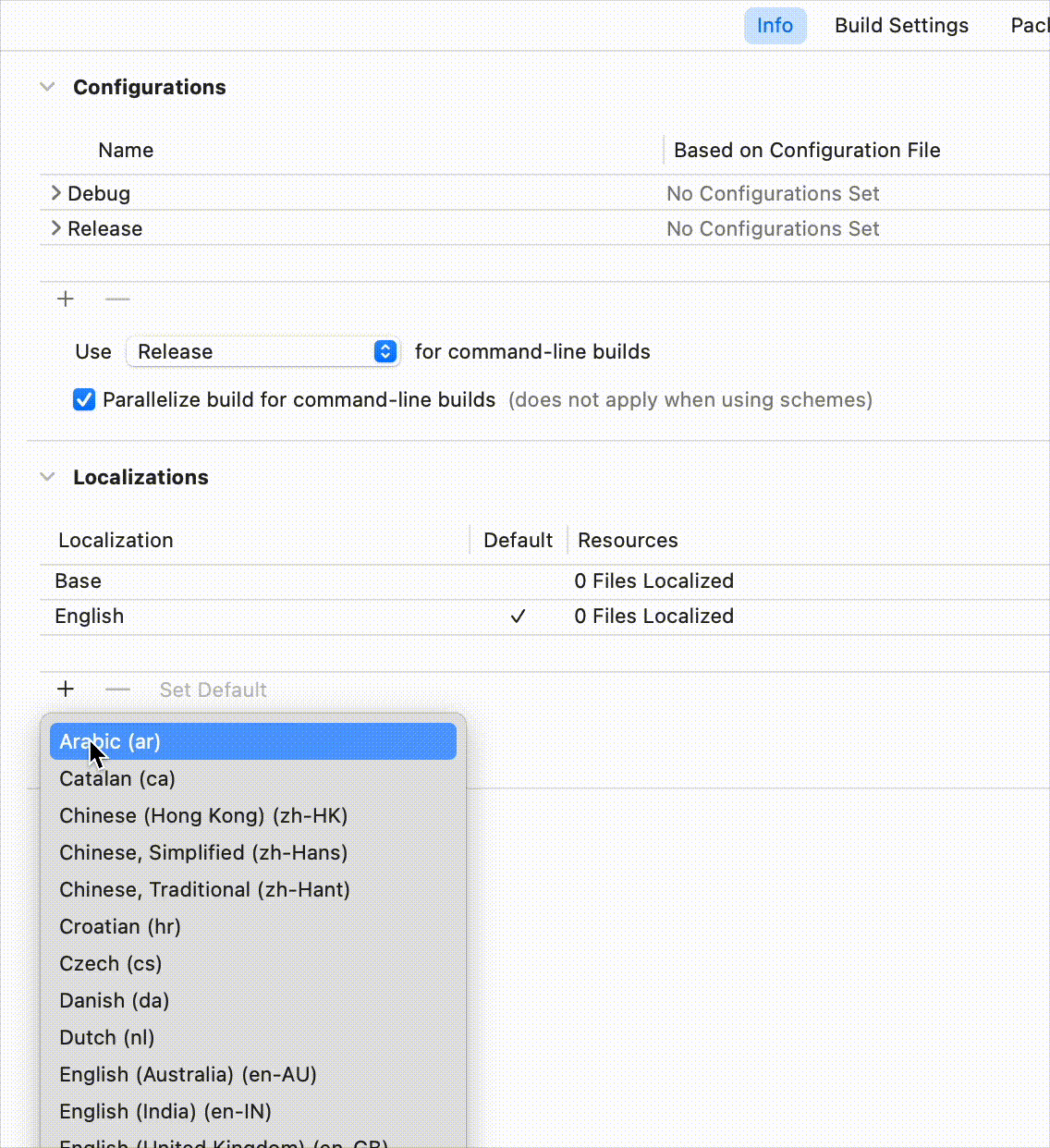Pick Dutch (nl) localization
The image size is (1050, 1148).
click(106, 1037)
